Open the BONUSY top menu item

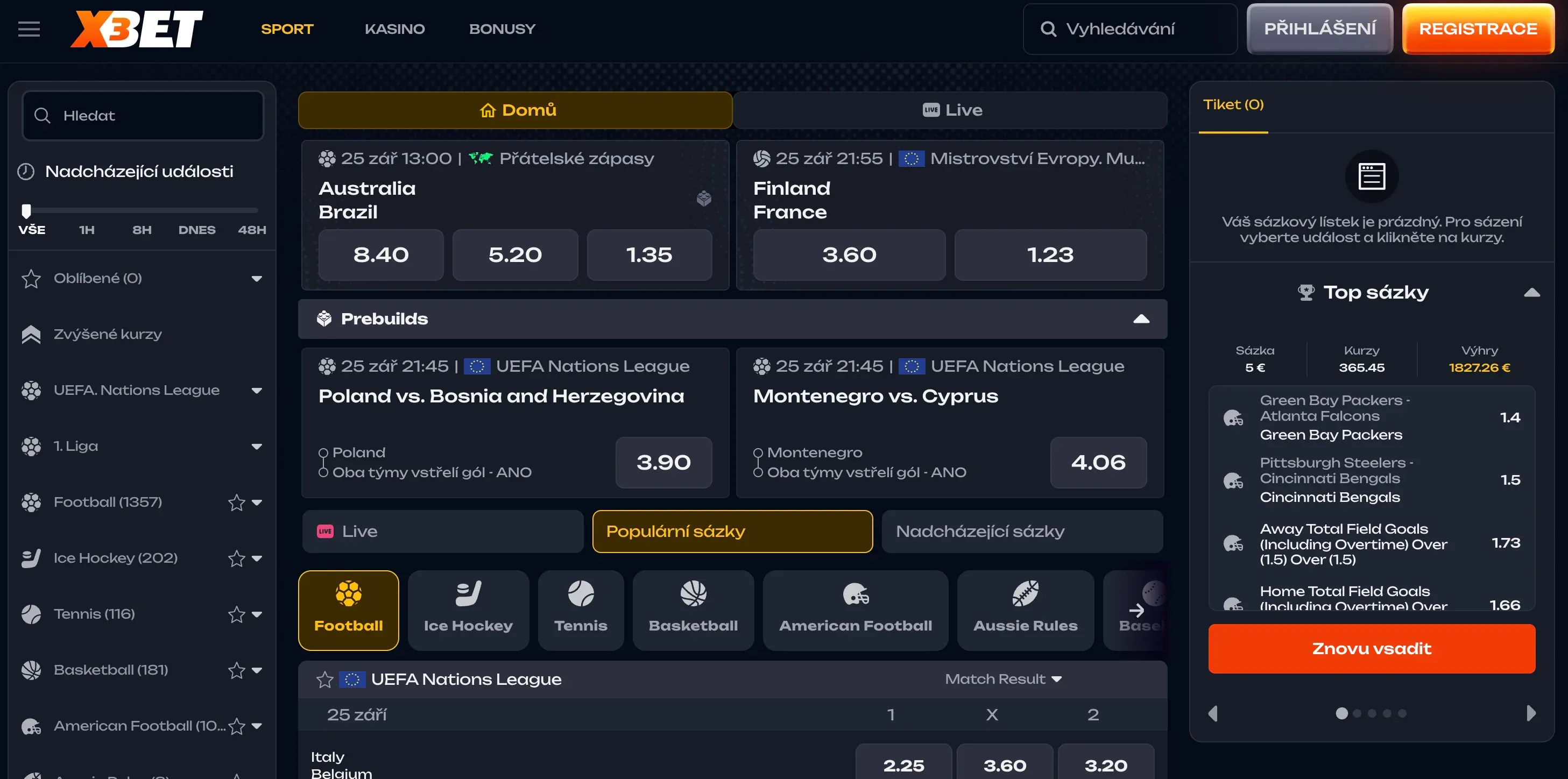502,29
